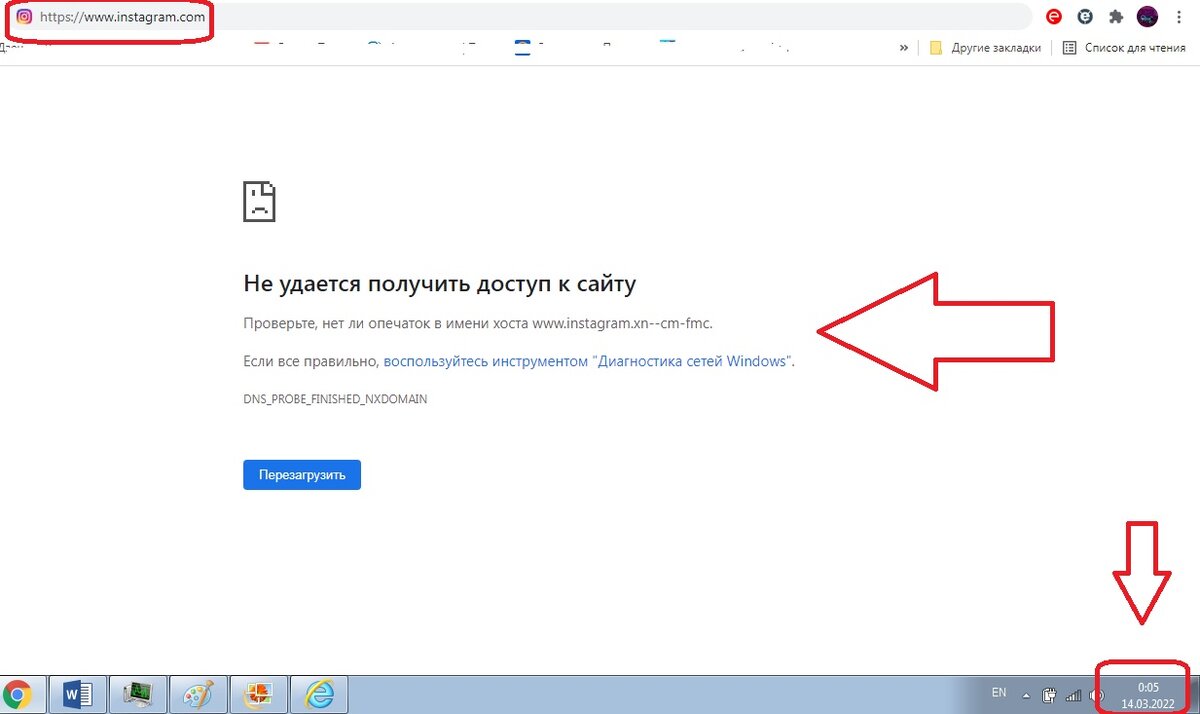Open the red 'e' browser extension
The height and width of the screenshot is (714, 1200).
click(x=1053, y=17)
